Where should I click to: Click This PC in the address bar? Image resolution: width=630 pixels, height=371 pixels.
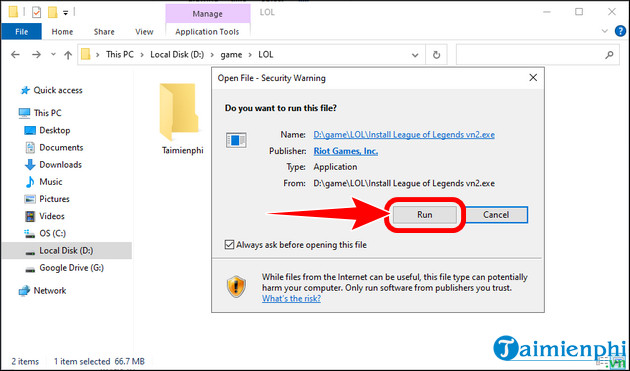(x=120, y=55)
